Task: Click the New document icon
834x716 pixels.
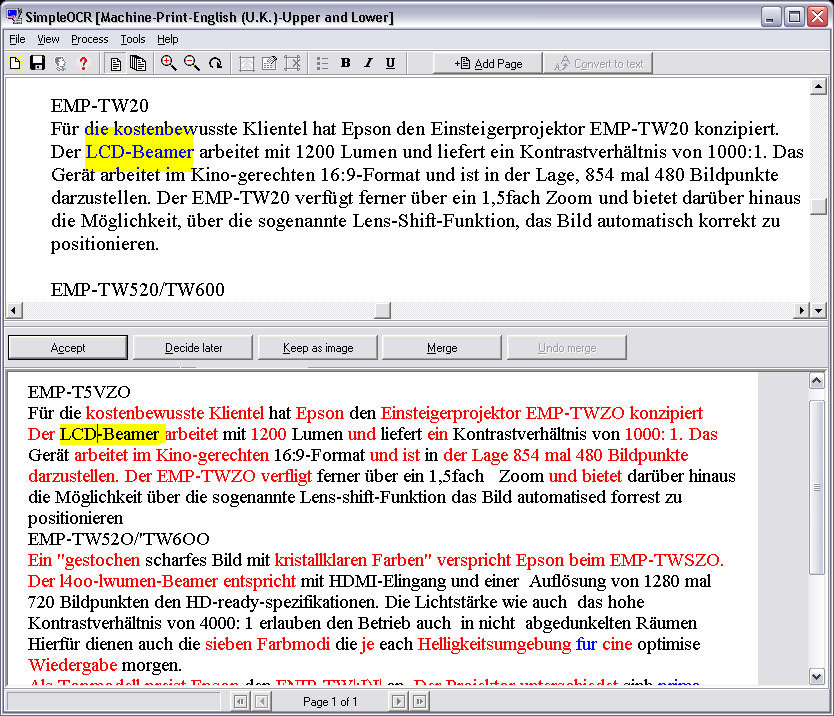Action: [15, 64]
